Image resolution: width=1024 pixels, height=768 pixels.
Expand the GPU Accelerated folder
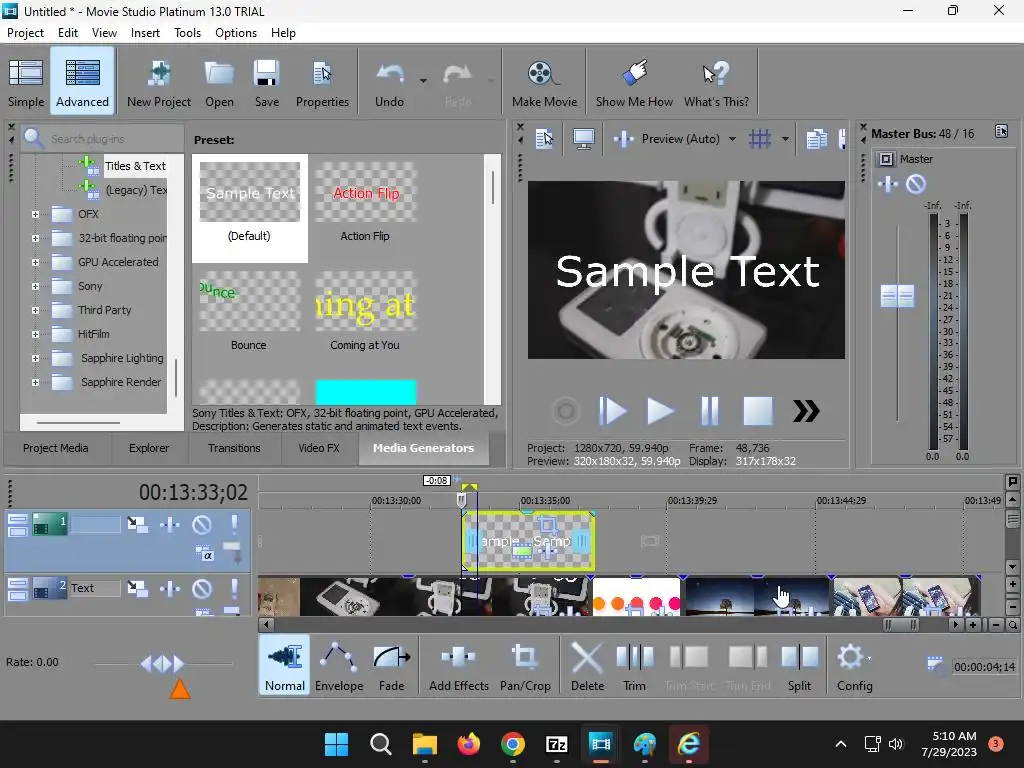coord(35,263)
